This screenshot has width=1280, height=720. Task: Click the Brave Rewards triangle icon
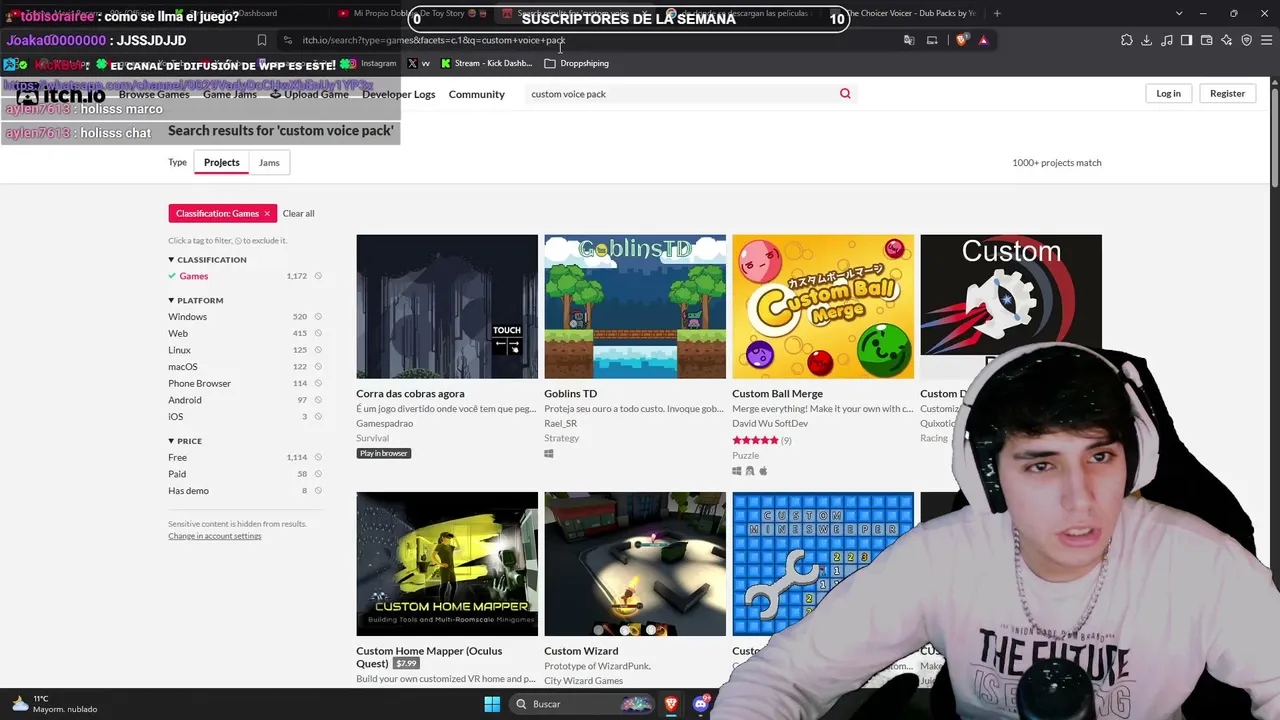[983, 40]
